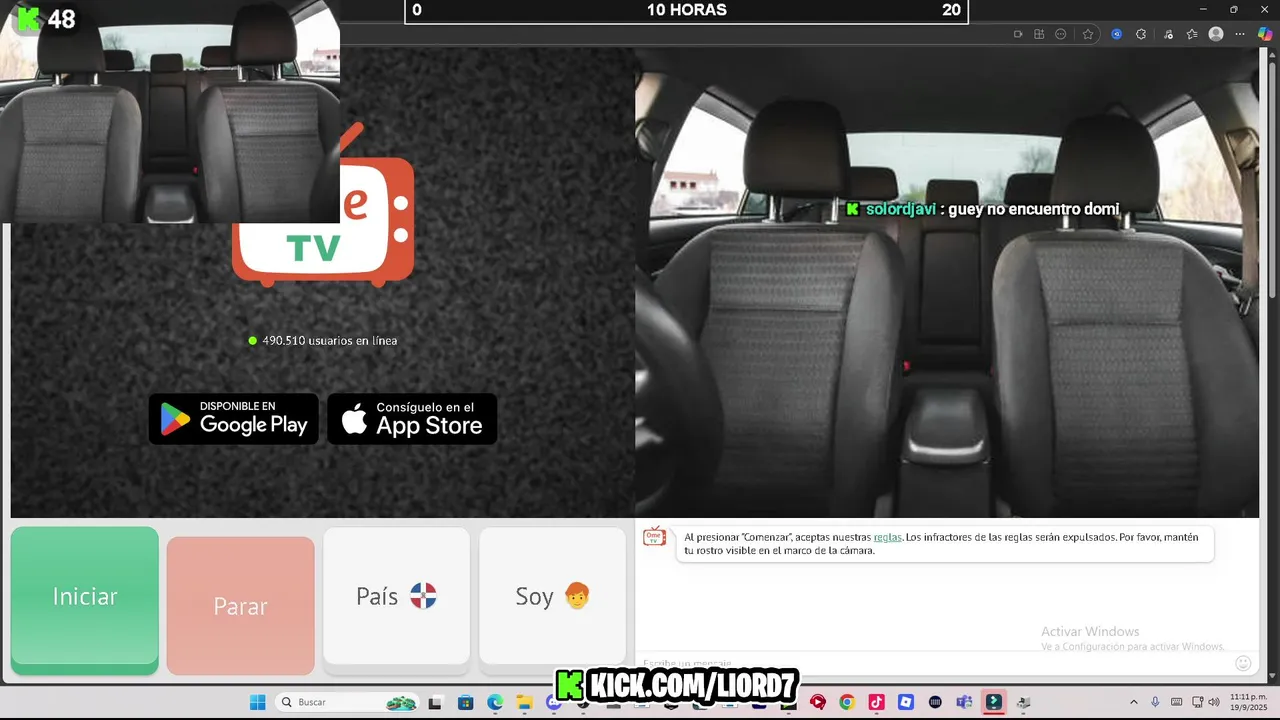The height and width of the screenshot is (720, 1280).
Task: Open TikTok from the taskbar
Action: click(876, 702)
